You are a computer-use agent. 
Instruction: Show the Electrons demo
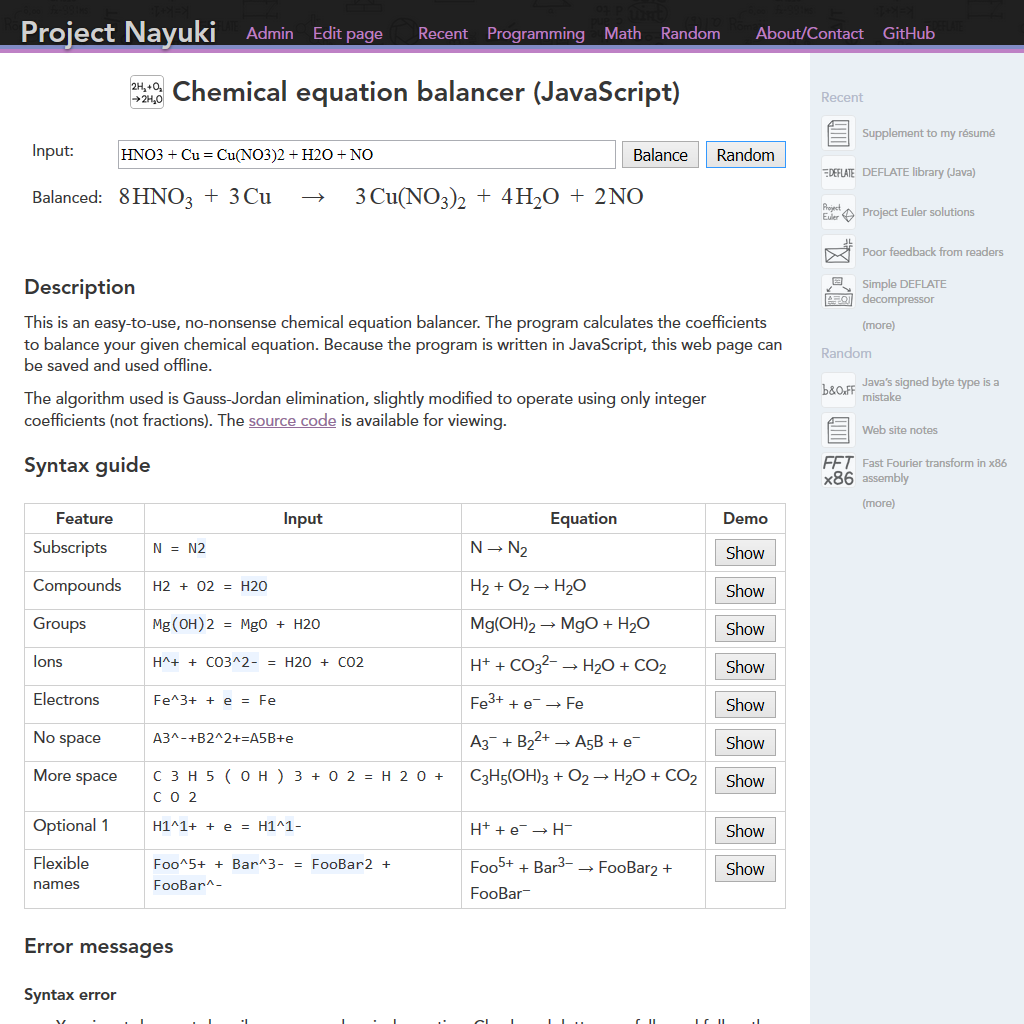(x=745, y=705)
